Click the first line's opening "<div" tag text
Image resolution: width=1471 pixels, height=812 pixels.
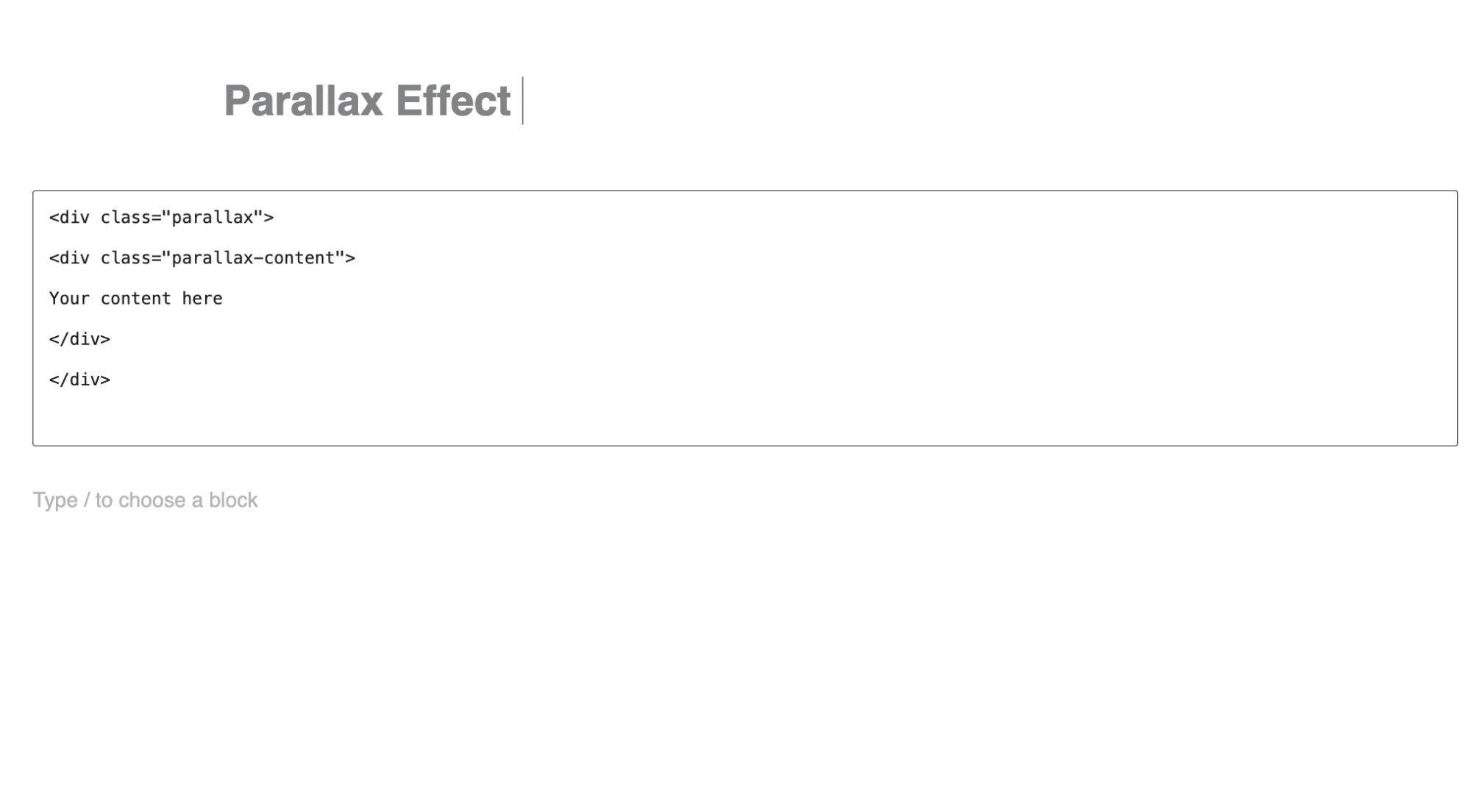69,218
